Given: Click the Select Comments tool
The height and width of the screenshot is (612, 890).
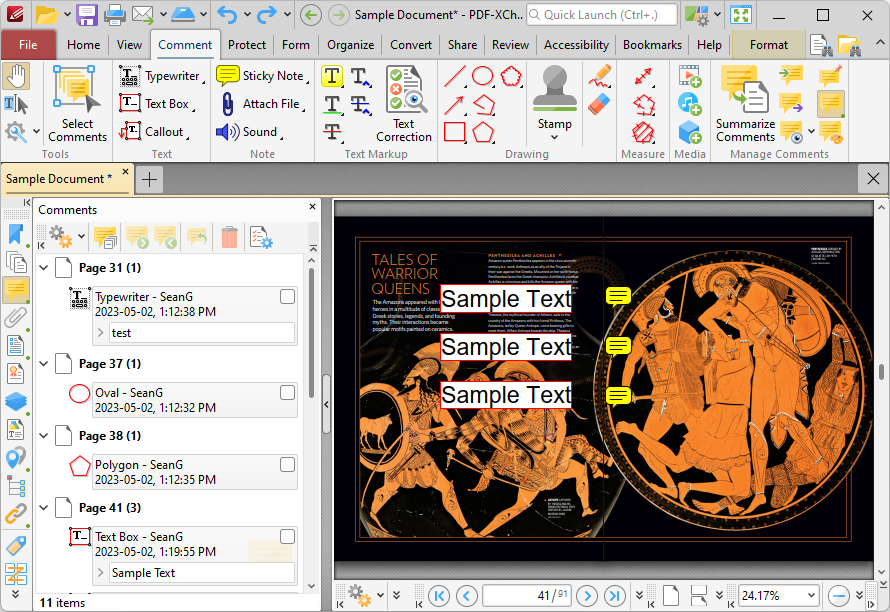Looking at the screenshot, I should 77,103.
